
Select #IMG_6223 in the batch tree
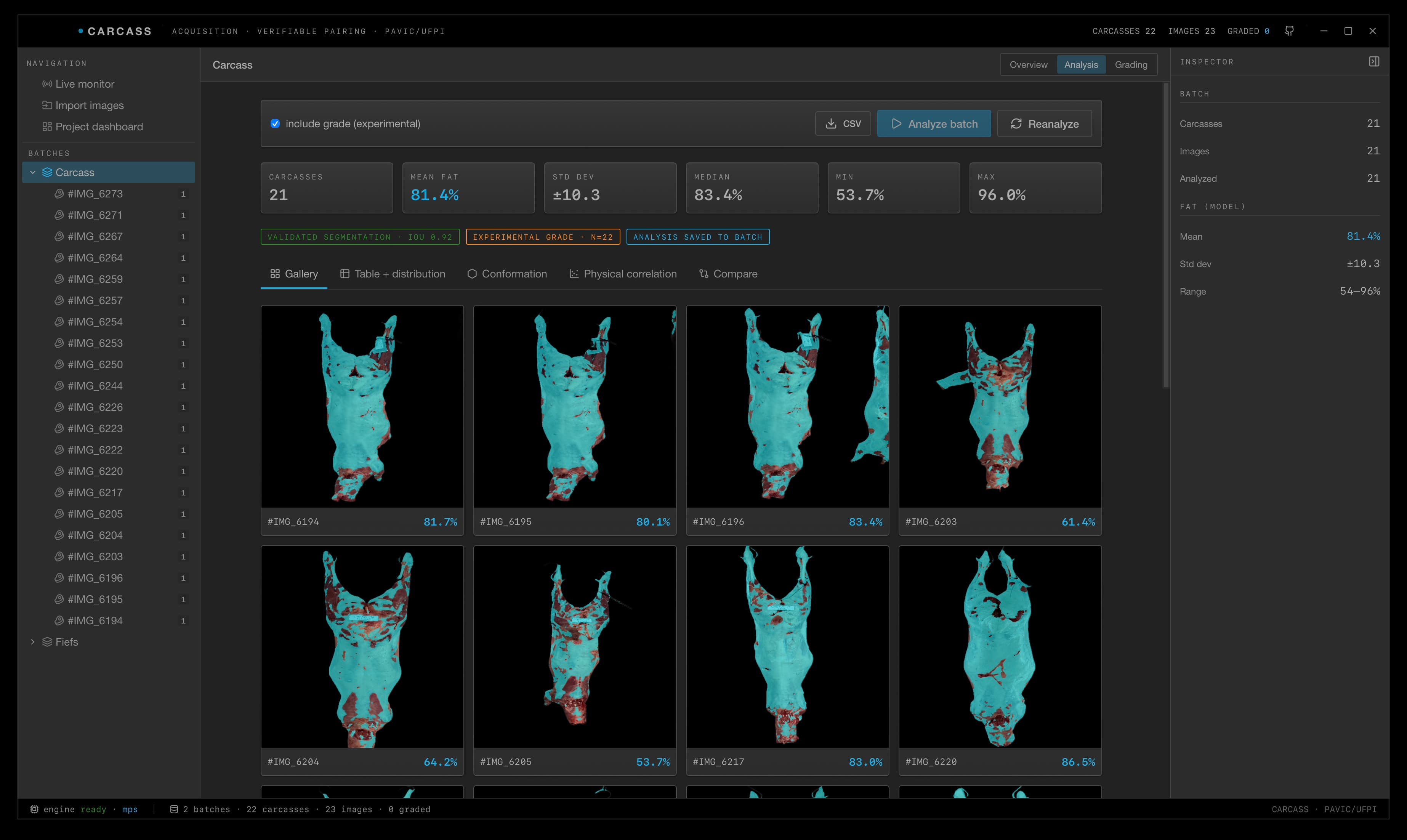point(109,428)
